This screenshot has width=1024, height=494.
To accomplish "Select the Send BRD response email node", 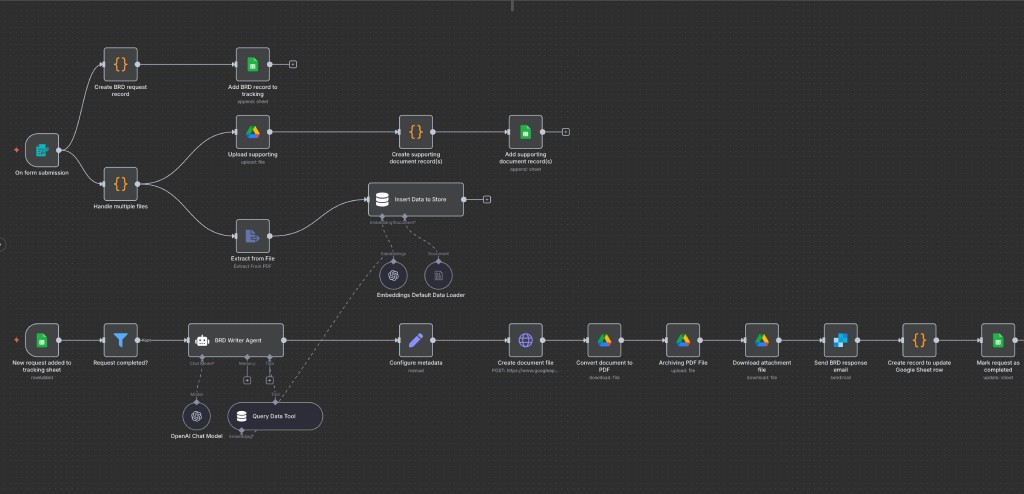I will [x=840, y=340].
